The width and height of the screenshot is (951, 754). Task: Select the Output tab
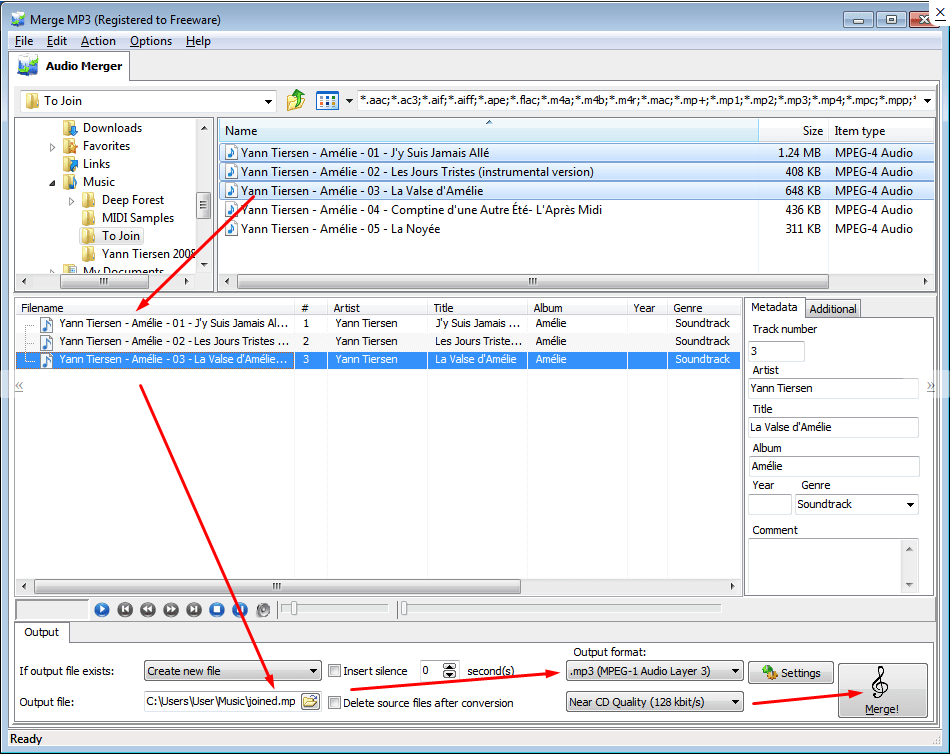[x=41, y=632]
